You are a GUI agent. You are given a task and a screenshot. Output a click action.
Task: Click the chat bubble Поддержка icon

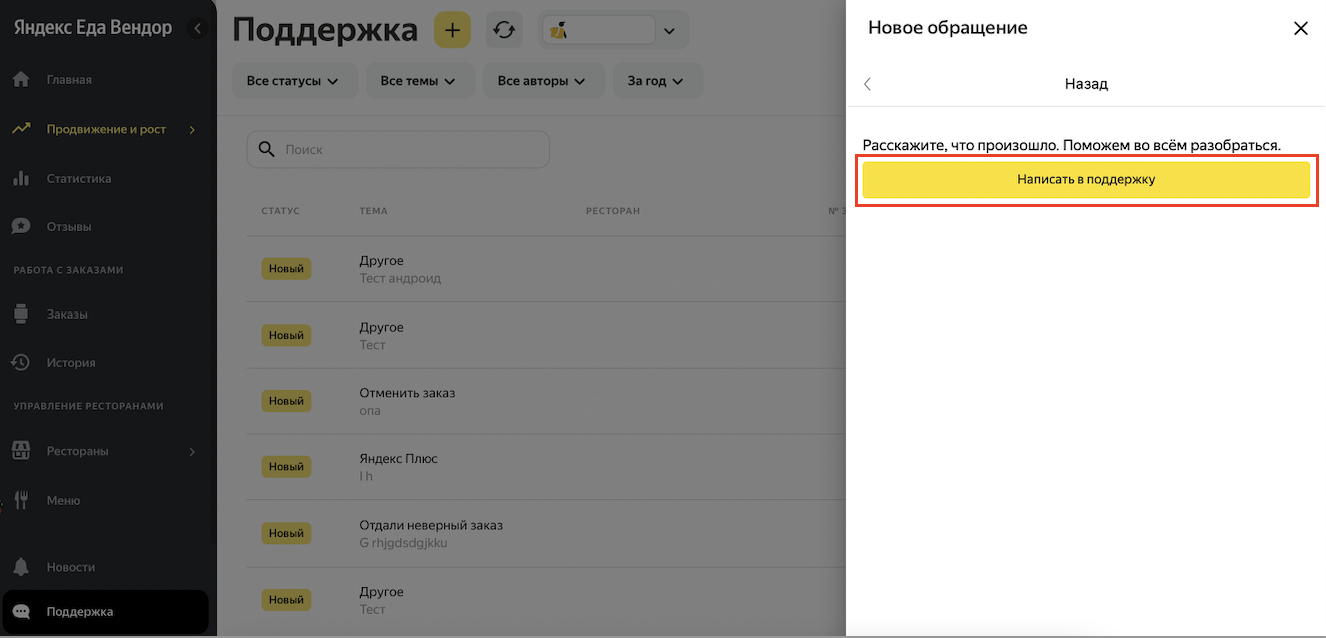point(21,612)
